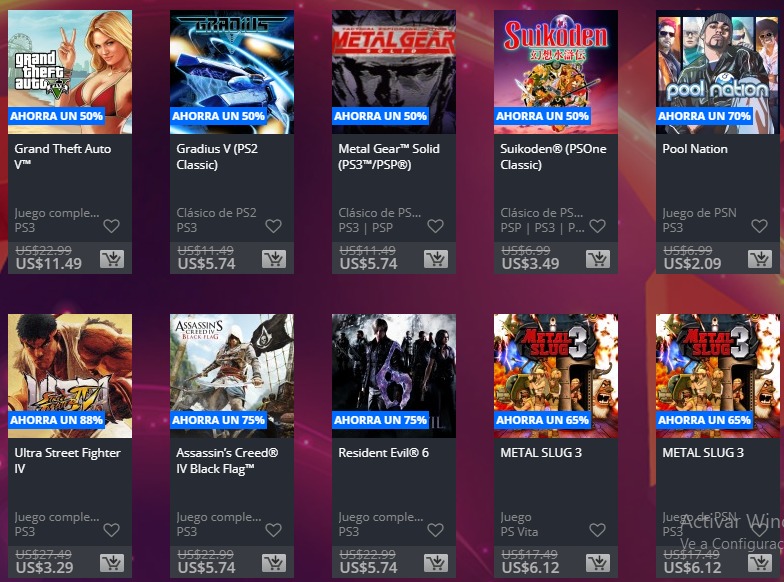Toggle wishlist heart for Assassin's Creed IV
The height and width of the screenshot is (582, 784).
pyautogui.click(x=274, y=530)
